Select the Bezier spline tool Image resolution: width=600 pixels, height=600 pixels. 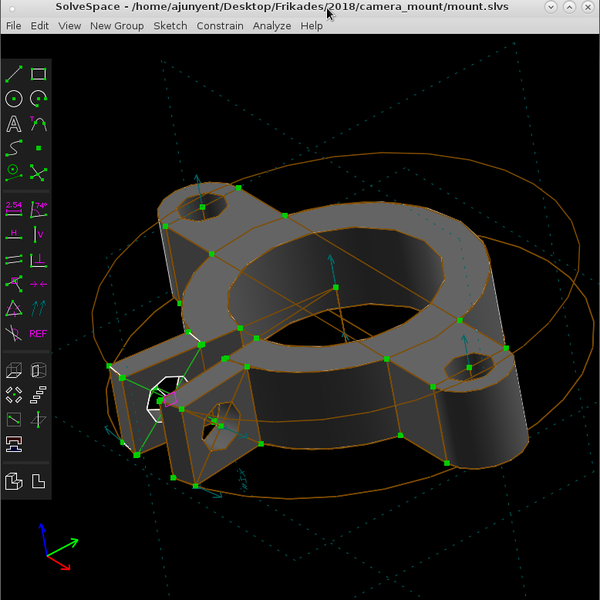pyautogui.click(x=14, y=148)
